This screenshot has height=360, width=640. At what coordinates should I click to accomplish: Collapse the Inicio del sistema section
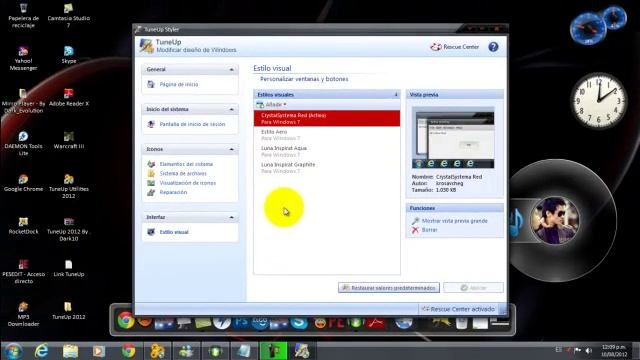tap(231, 109)
